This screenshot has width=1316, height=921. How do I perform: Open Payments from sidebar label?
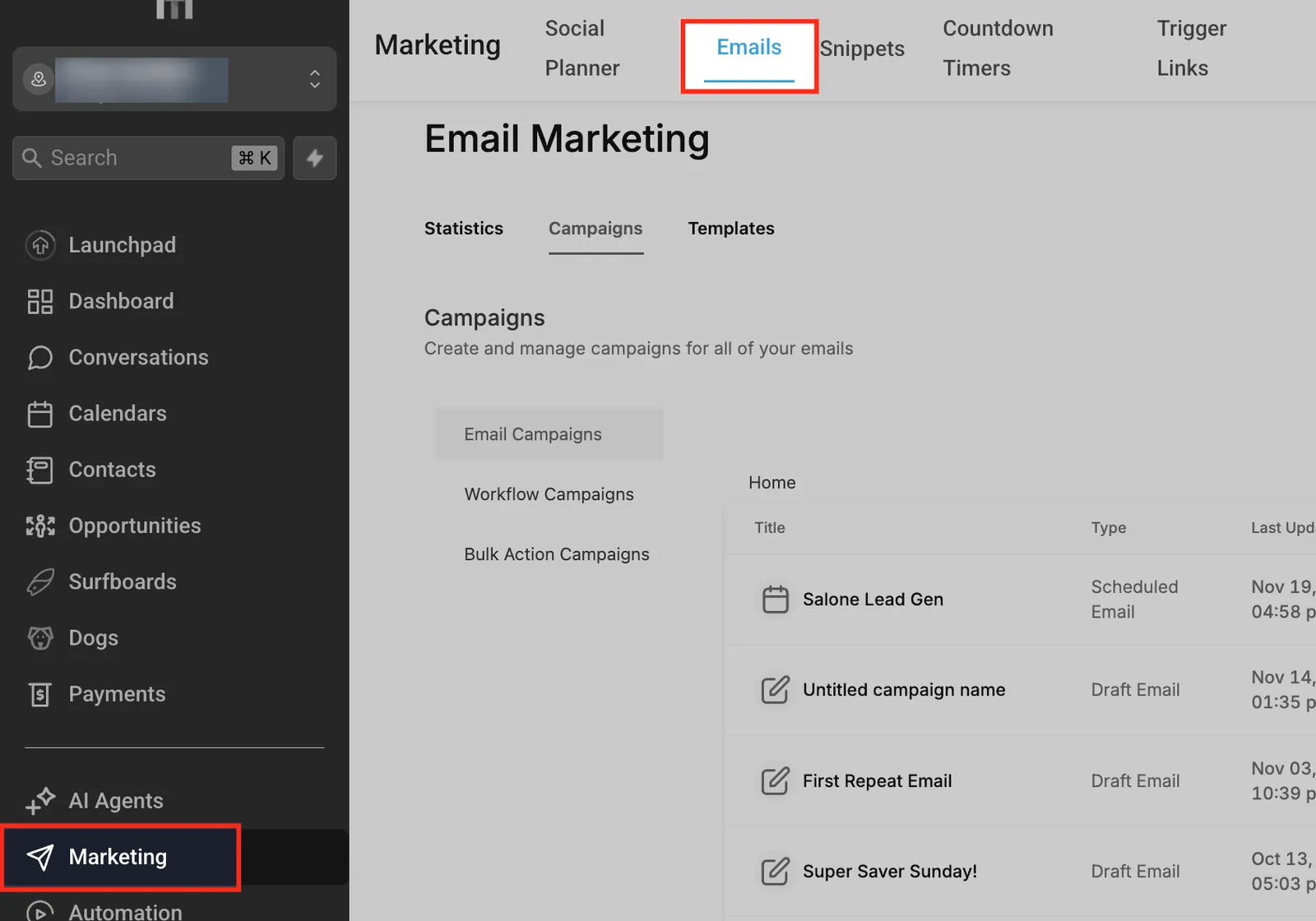[117, 695]
